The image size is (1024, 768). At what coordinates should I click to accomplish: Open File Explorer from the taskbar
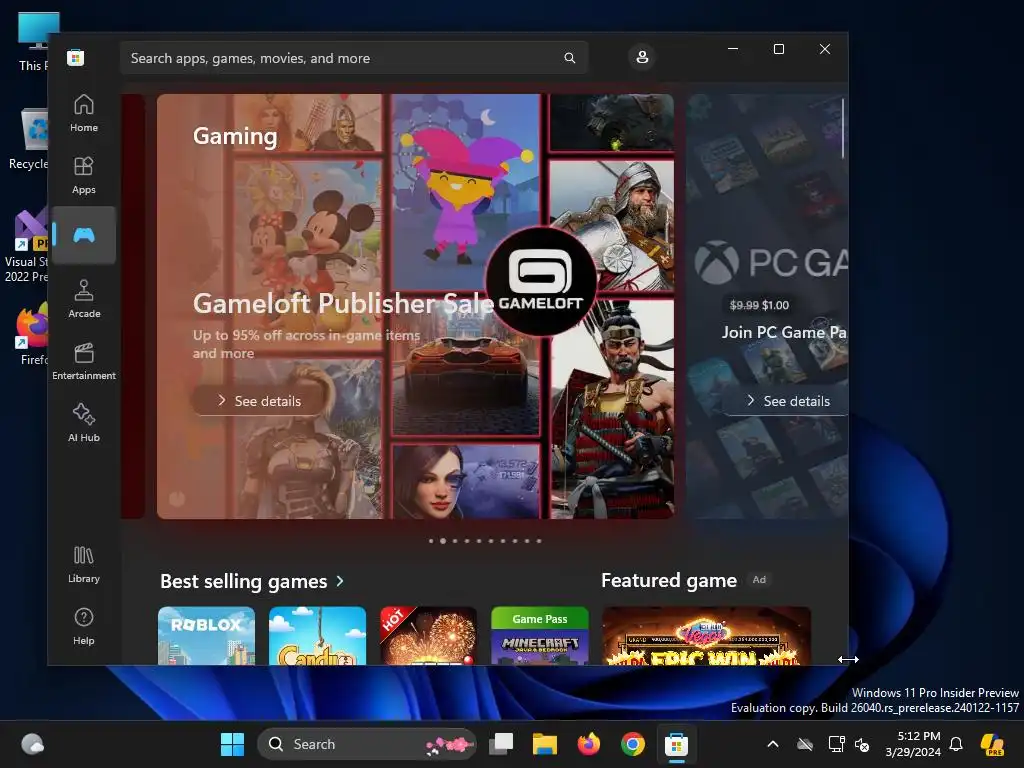click(545, 744)
